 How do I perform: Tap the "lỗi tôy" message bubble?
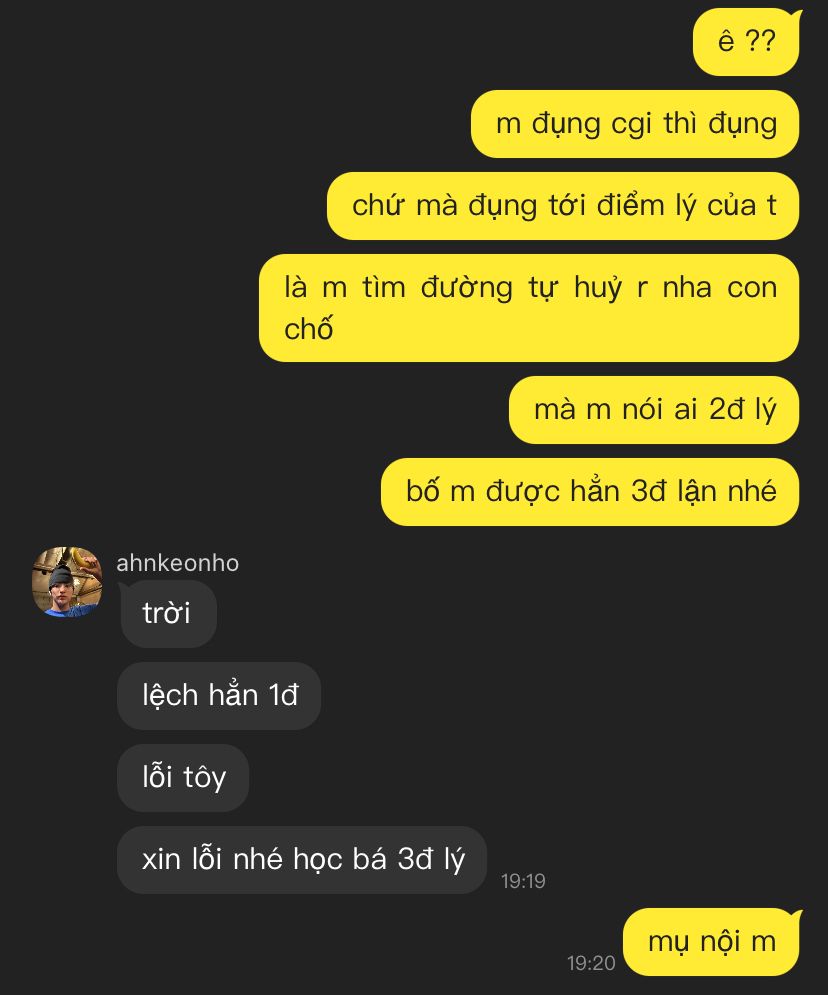point(183,777)
